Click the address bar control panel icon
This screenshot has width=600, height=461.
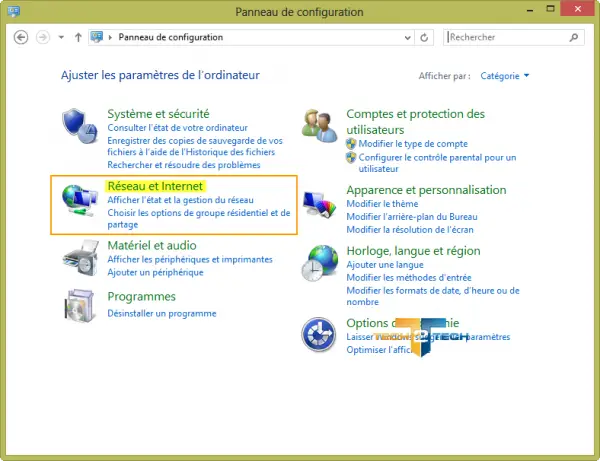pyautogui.click(x=96, y=37)
